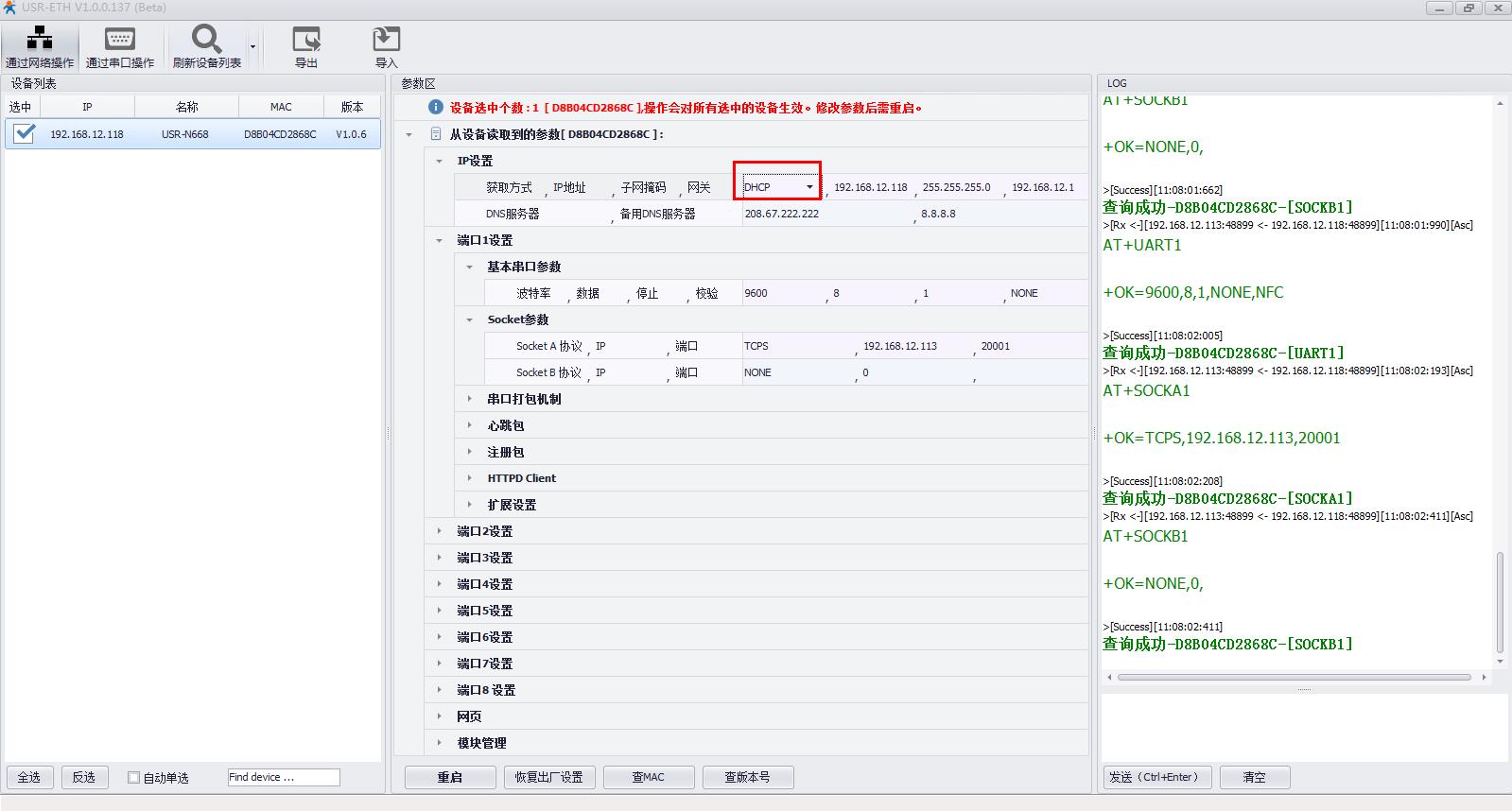Open the DHCP acquisition mode dropdown

point(809,187)
